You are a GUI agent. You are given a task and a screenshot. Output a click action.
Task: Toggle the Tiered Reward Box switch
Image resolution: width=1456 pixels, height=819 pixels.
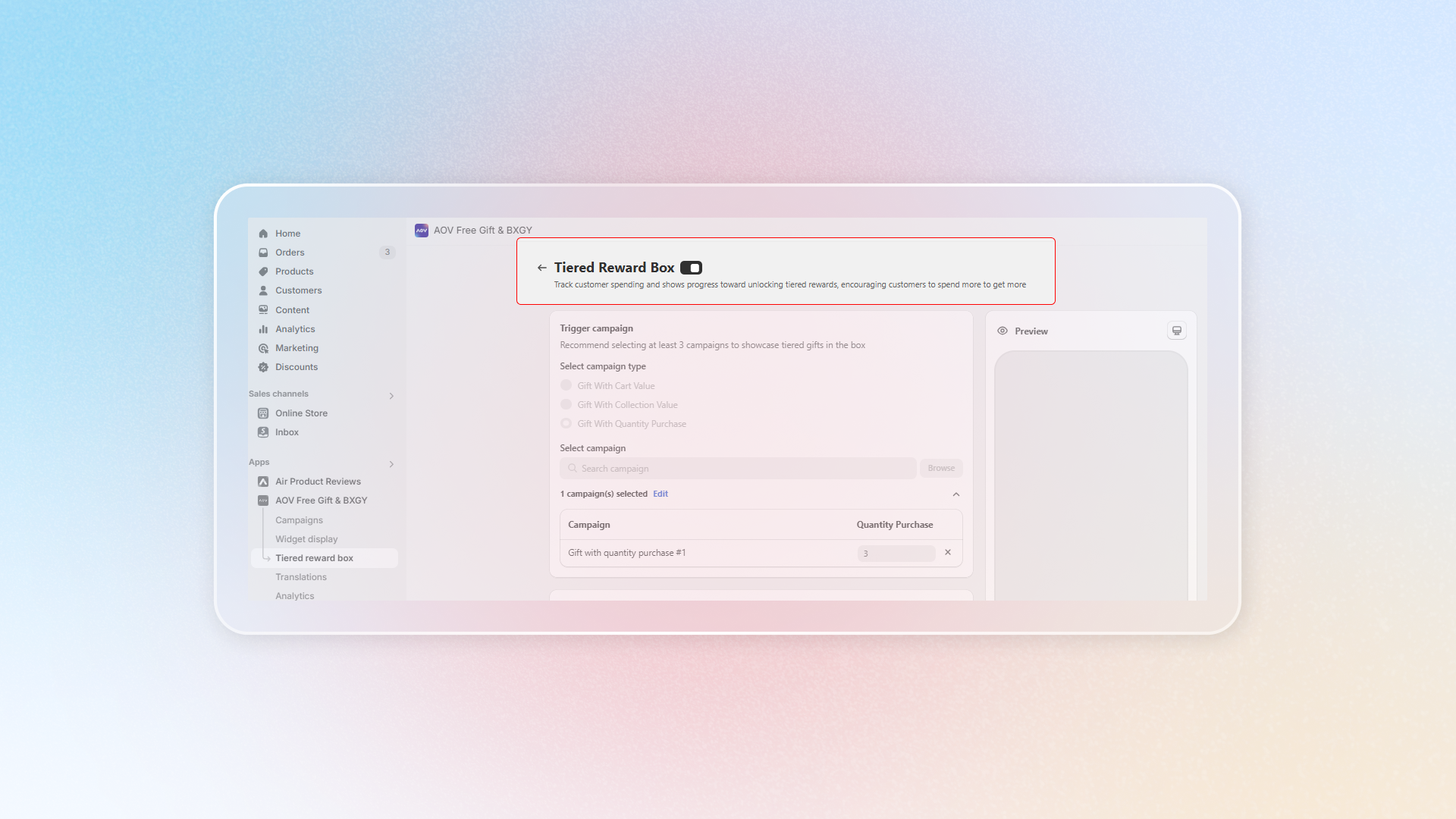691,268
